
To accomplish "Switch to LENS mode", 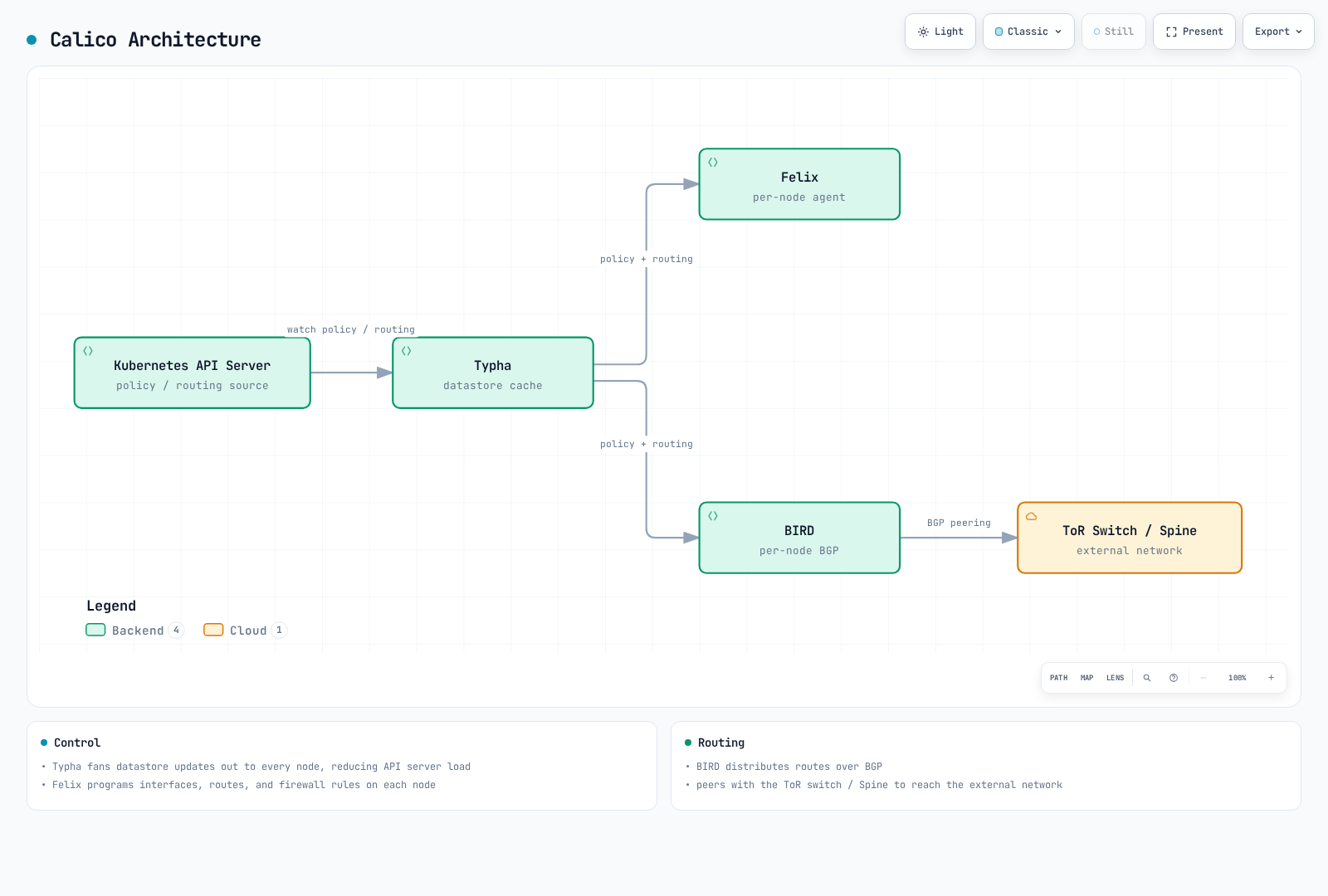I will pos(1116,678).
